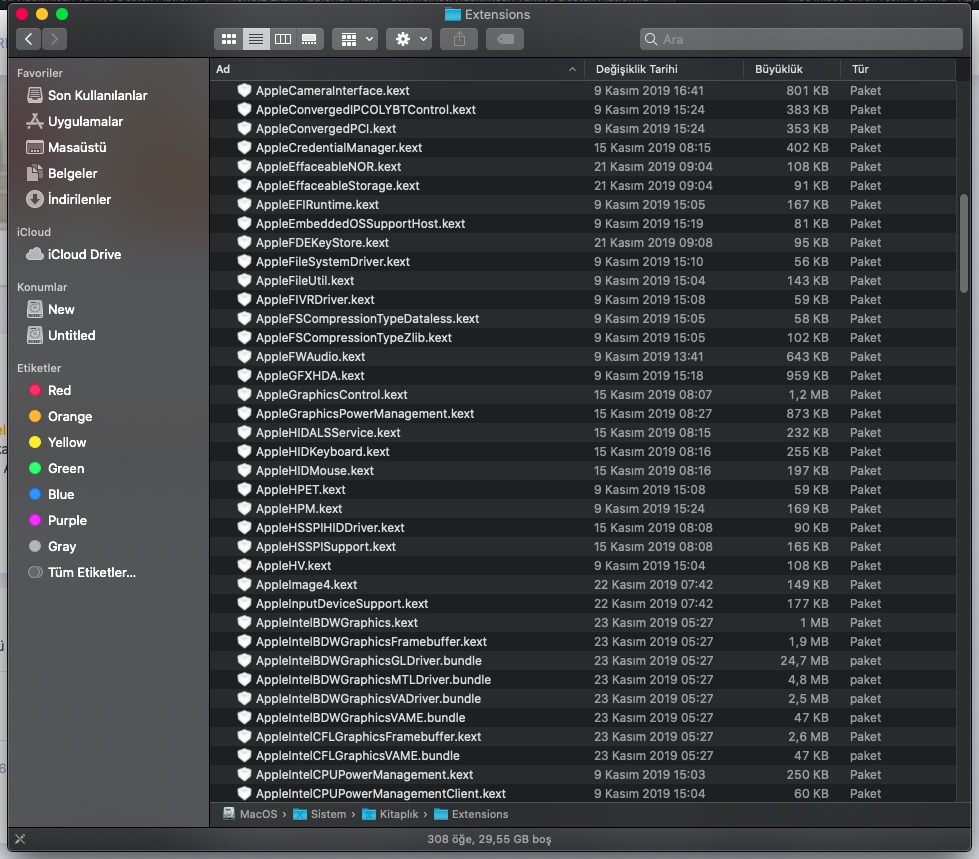Open the gear action menu

410,39
